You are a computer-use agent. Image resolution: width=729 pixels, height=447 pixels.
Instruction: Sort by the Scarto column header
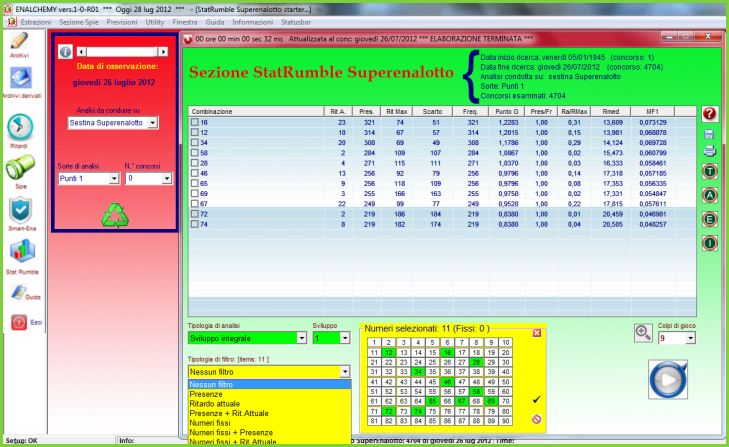[432, 112]
